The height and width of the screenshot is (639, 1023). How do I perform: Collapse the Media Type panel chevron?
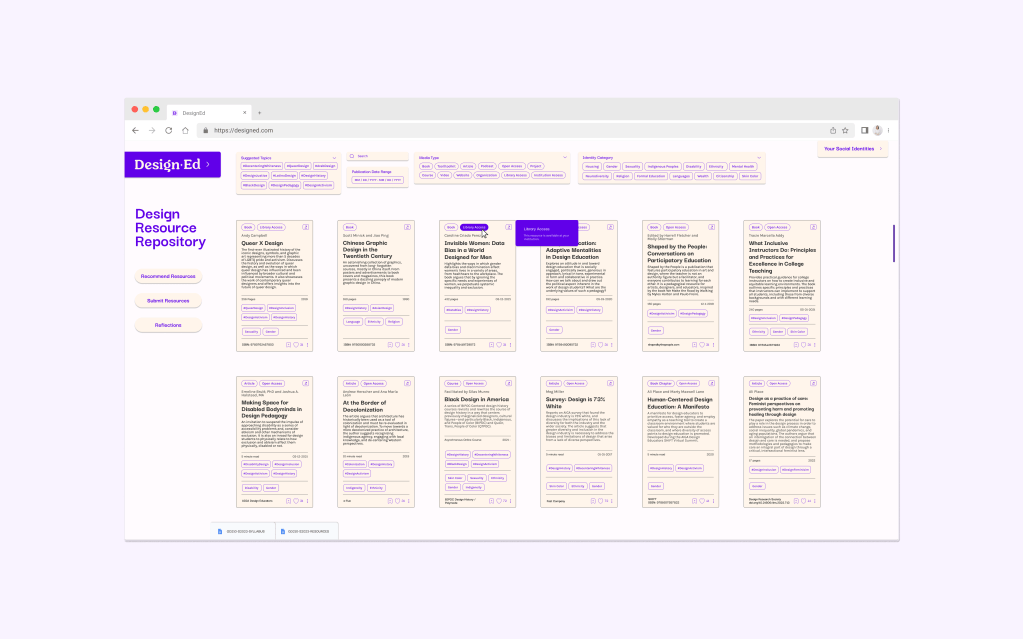(566, 157)
